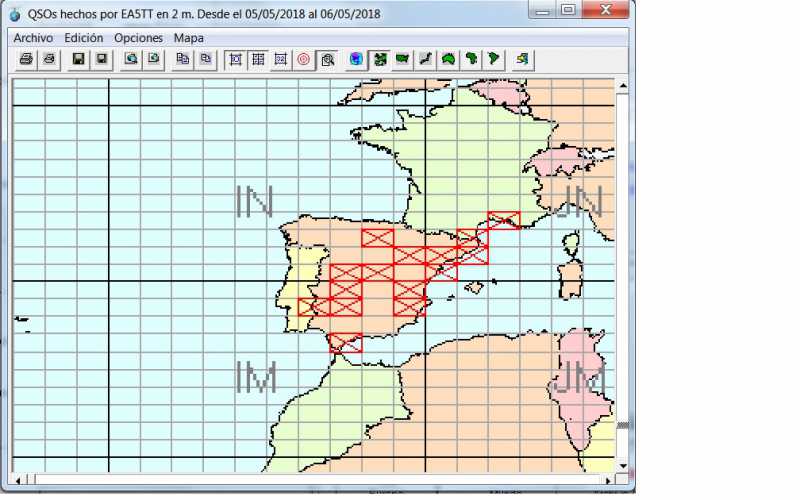Image resolution: width=800 pixels, height=500 pixels.
Task: Toggle the grid square outline icon
Action: (235, 59)
